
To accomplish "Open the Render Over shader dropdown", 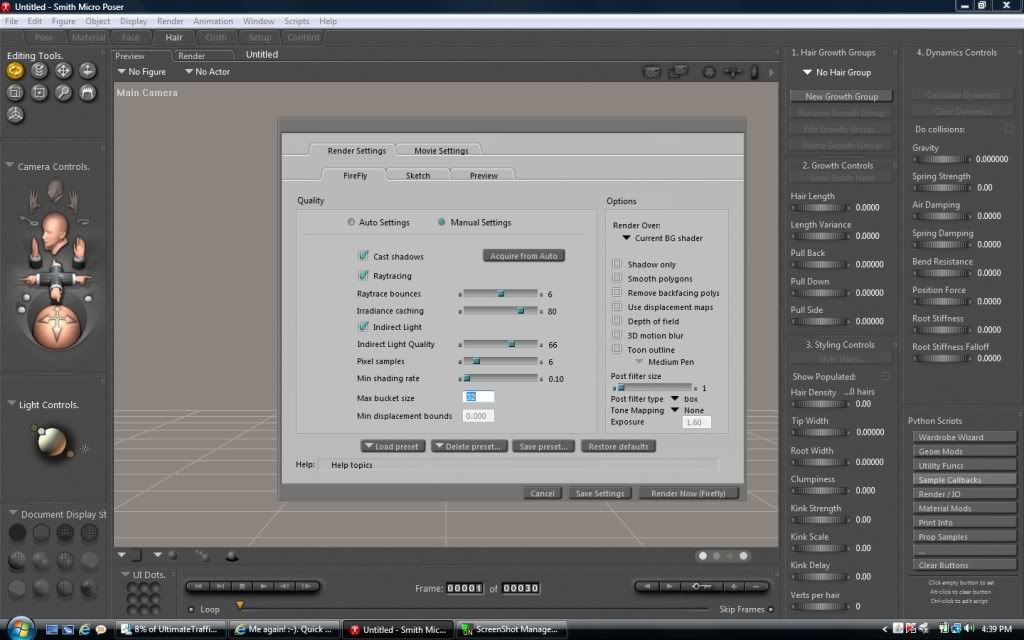I will tap(661, 239).
